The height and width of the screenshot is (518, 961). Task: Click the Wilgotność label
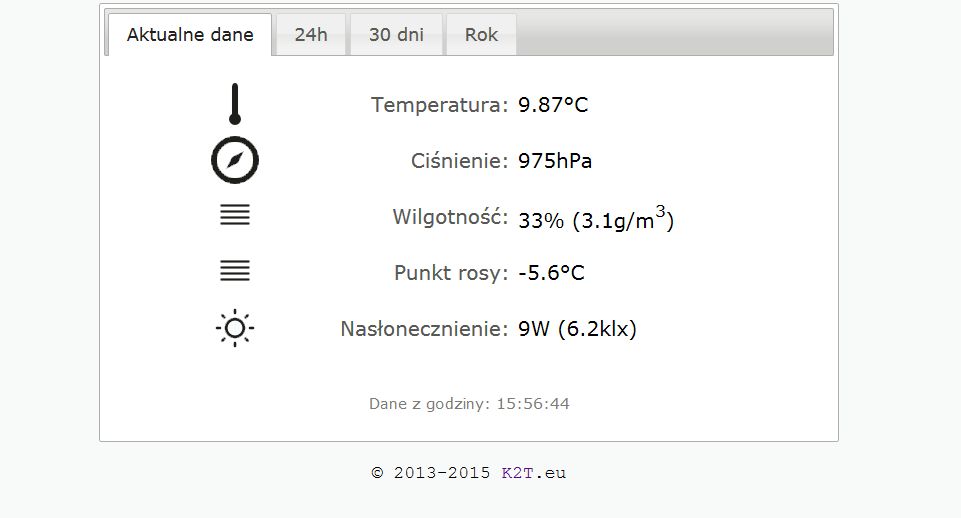click(x=450, y=216)
